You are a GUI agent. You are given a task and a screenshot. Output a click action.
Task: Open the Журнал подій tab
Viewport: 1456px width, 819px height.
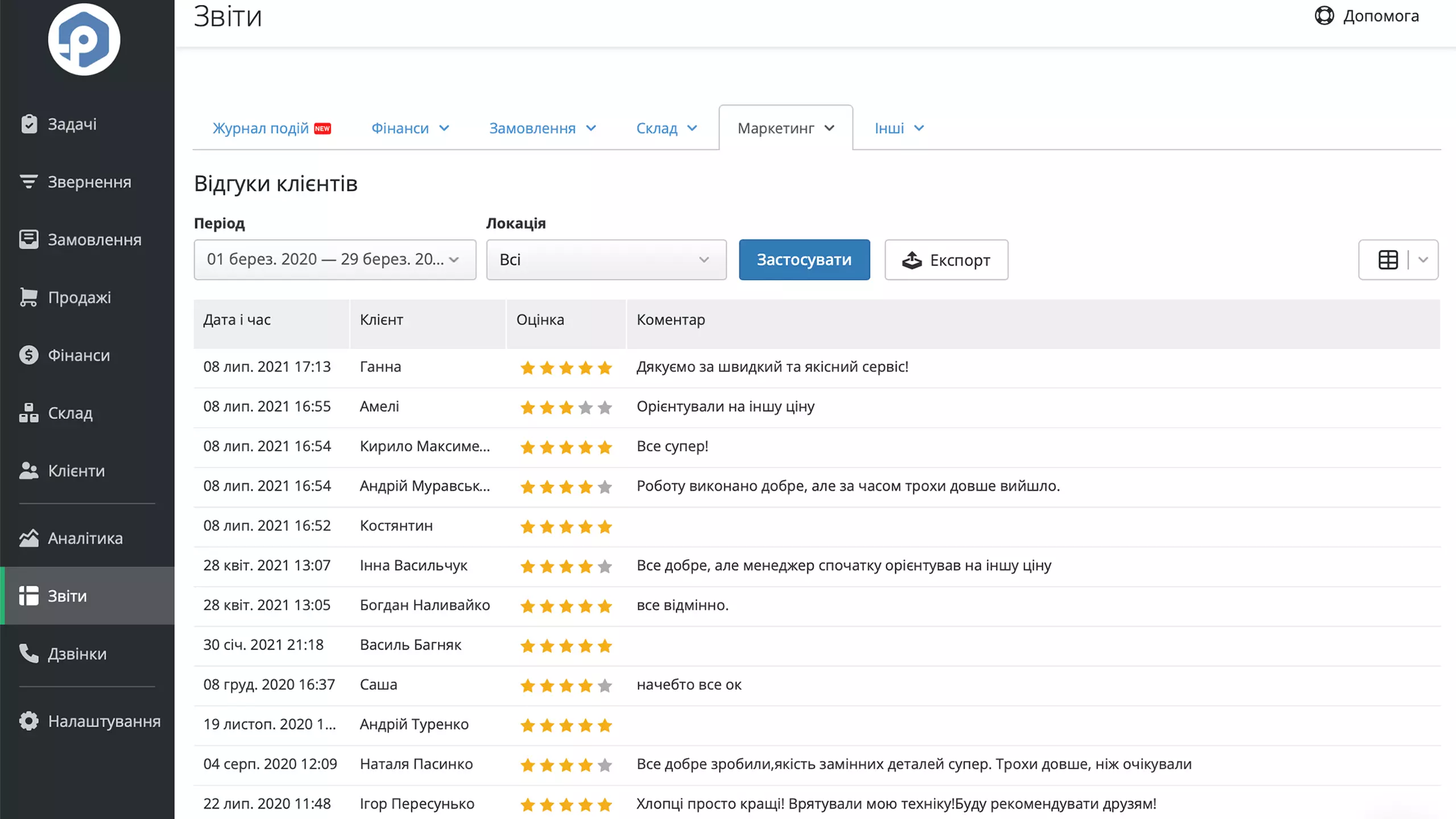[272, 129]
